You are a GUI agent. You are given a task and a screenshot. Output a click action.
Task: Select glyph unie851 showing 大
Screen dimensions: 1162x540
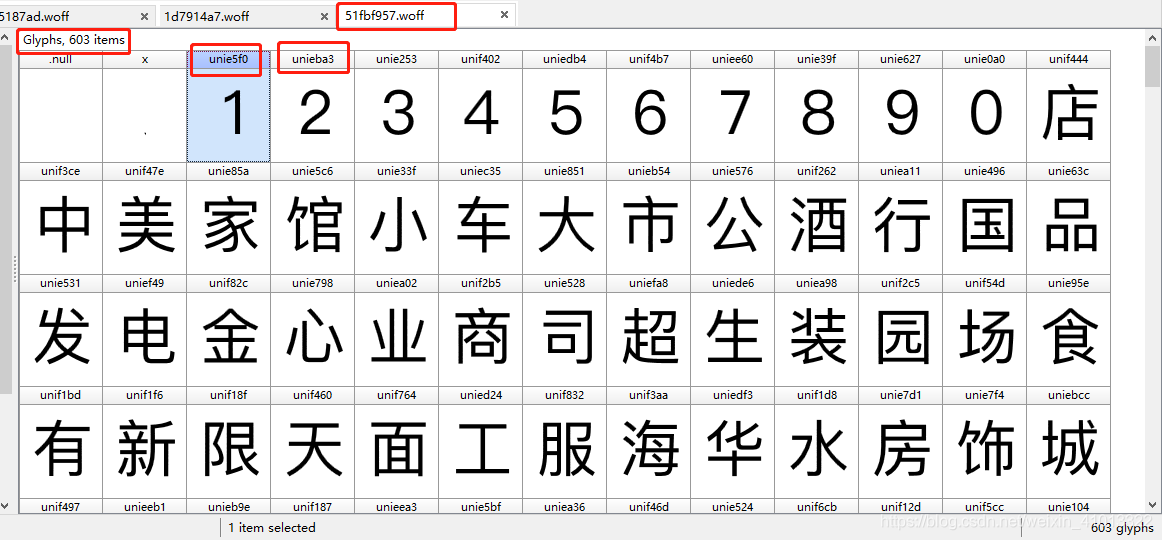565,219
